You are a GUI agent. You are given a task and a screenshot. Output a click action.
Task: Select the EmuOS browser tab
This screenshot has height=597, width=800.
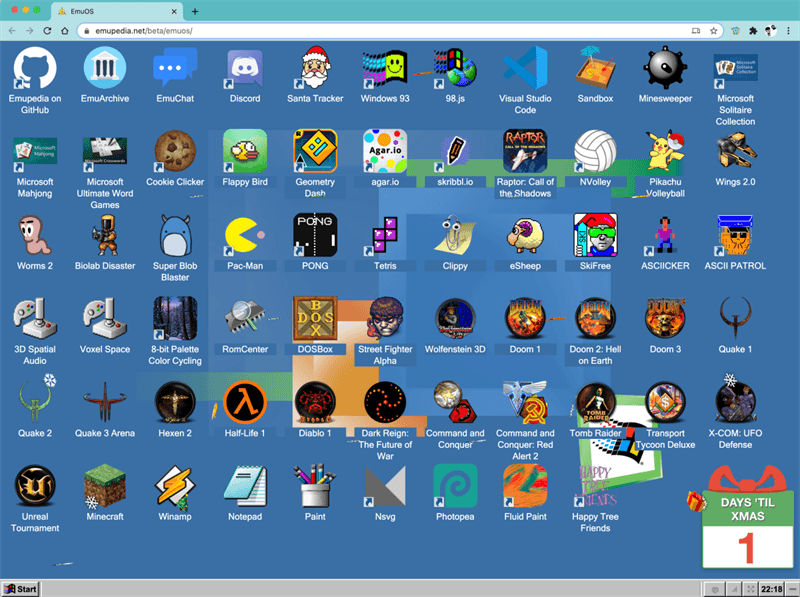116,11
